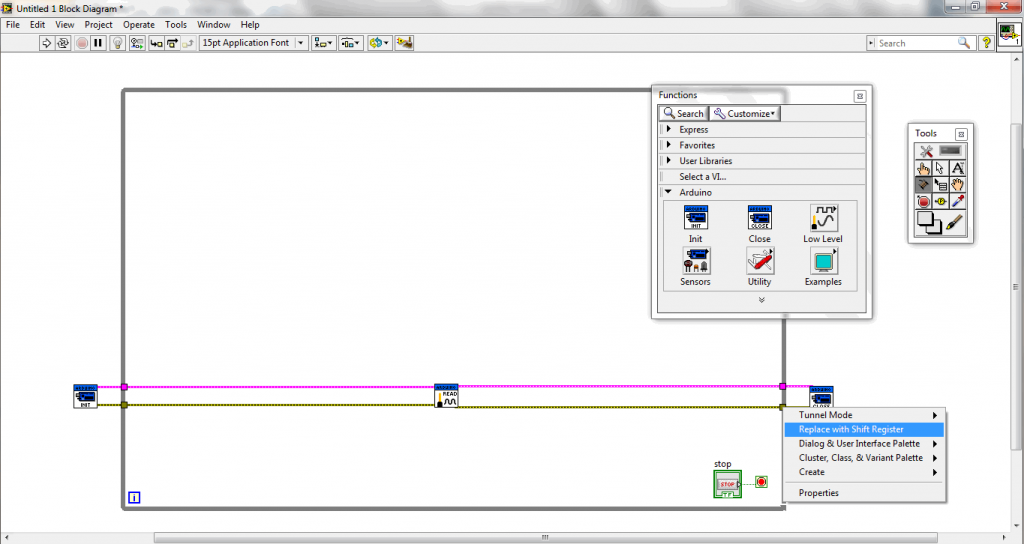Click the red Abort Execution button
The image size is (1024, 544).
tap(82, 43)
